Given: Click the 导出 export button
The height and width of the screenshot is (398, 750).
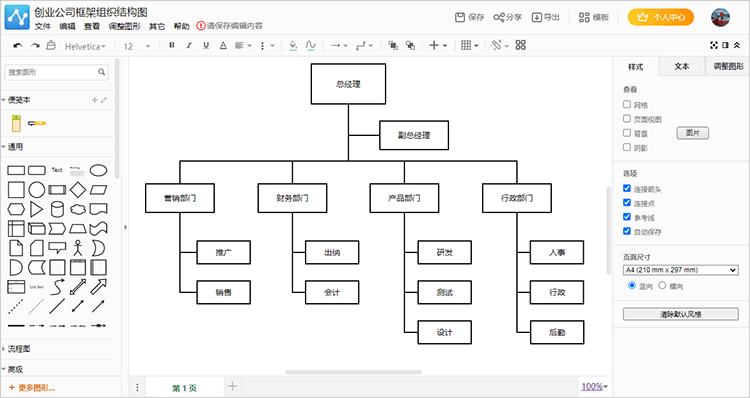Looking at the screenshot, I should [x=545, y=18].
